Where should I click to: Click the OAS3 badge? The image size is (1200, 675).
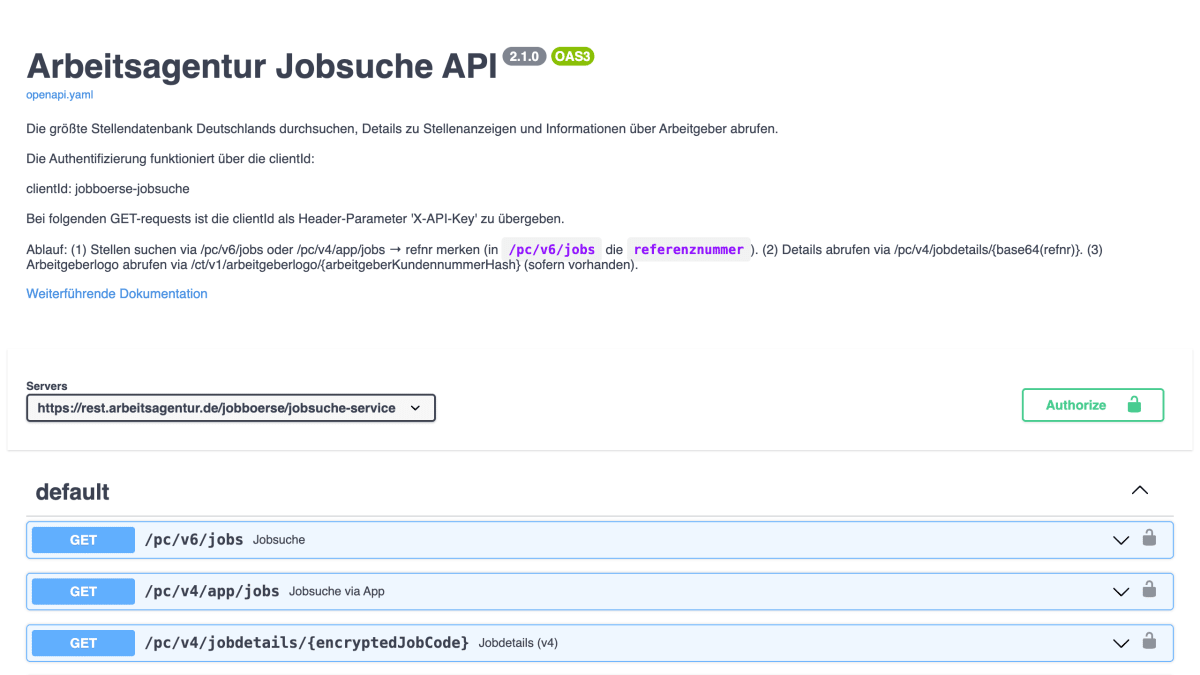pyautogui.click(x=573, y=57)
